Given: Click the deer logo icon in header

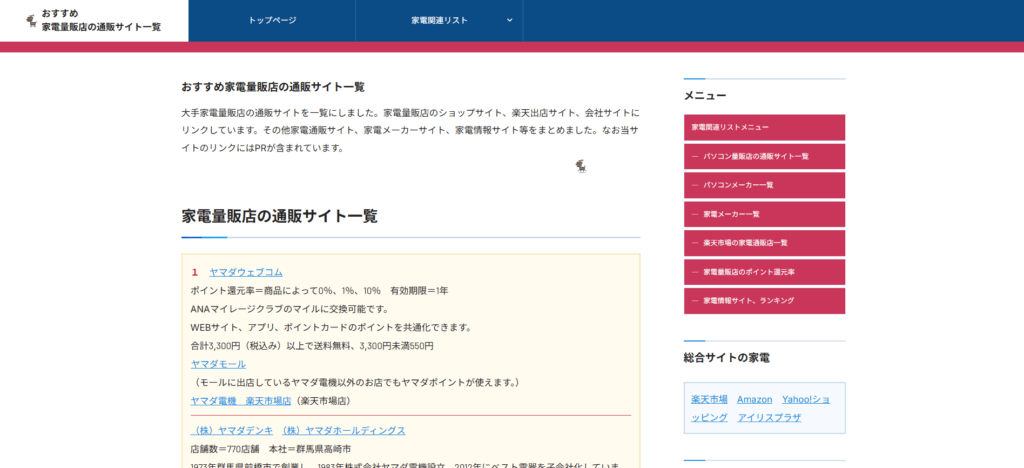Looking at the screenshot, I should coord(31,20).
